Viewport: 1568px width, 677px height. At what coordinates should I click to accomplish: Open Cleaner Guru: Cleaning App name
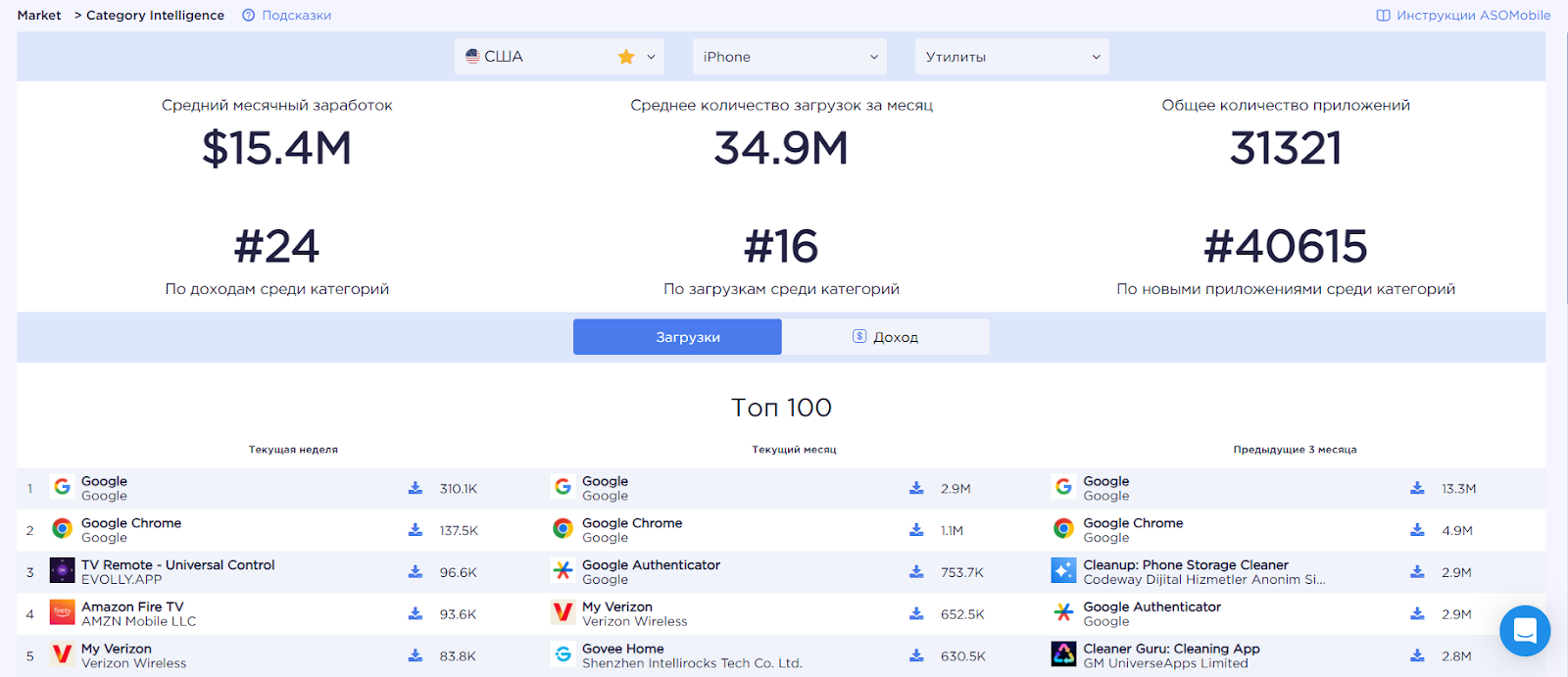click(x=1171, y=649)
